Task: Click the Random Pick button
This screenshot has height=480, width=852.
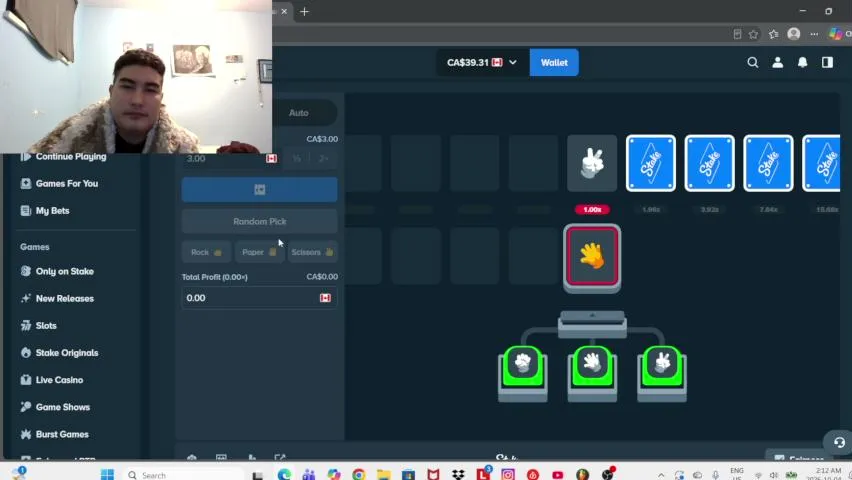Action: click(x=259, y=221)
